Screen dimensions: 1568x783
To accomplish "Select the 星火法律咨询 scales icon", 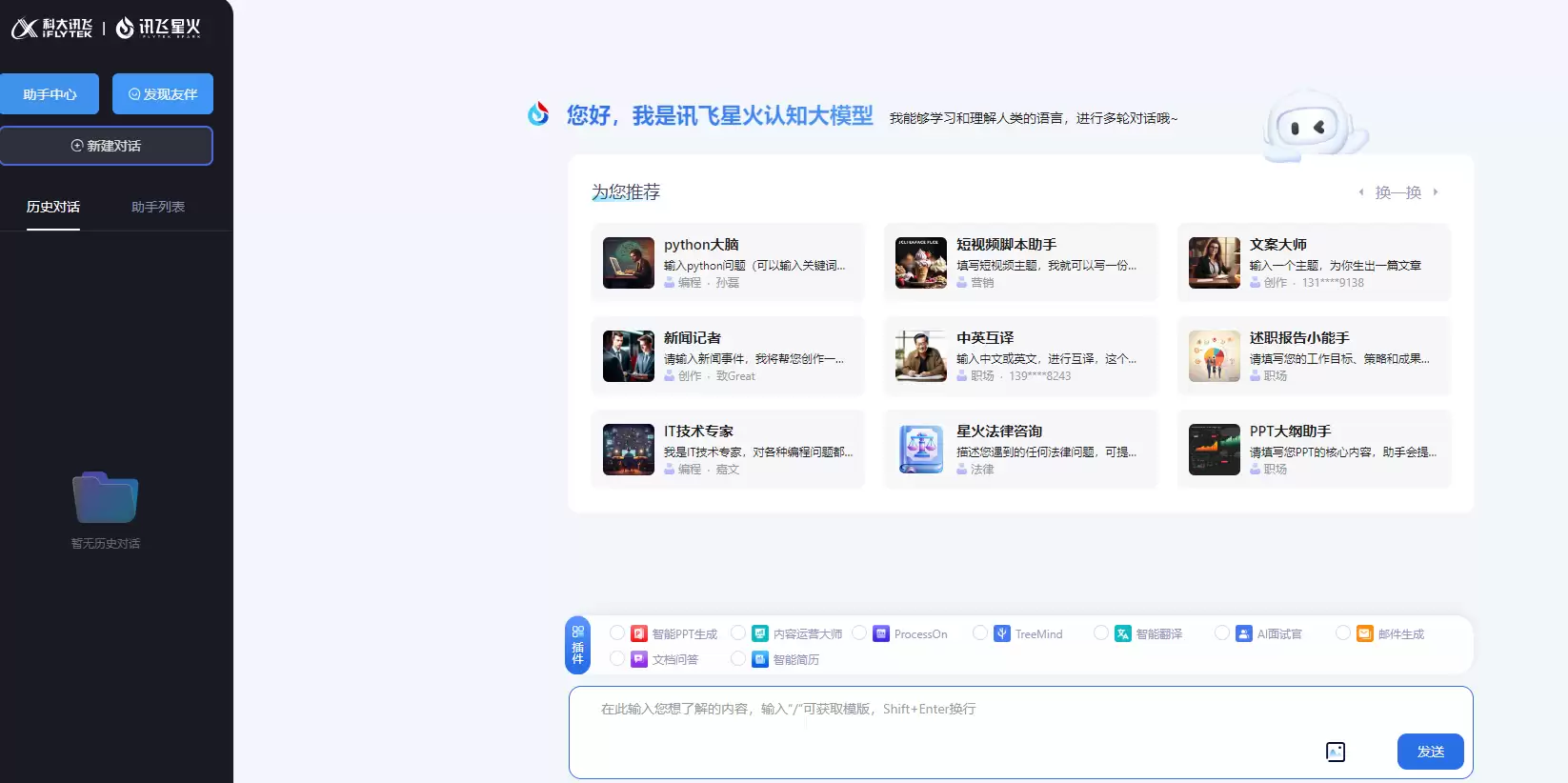I will coord(921,450).
